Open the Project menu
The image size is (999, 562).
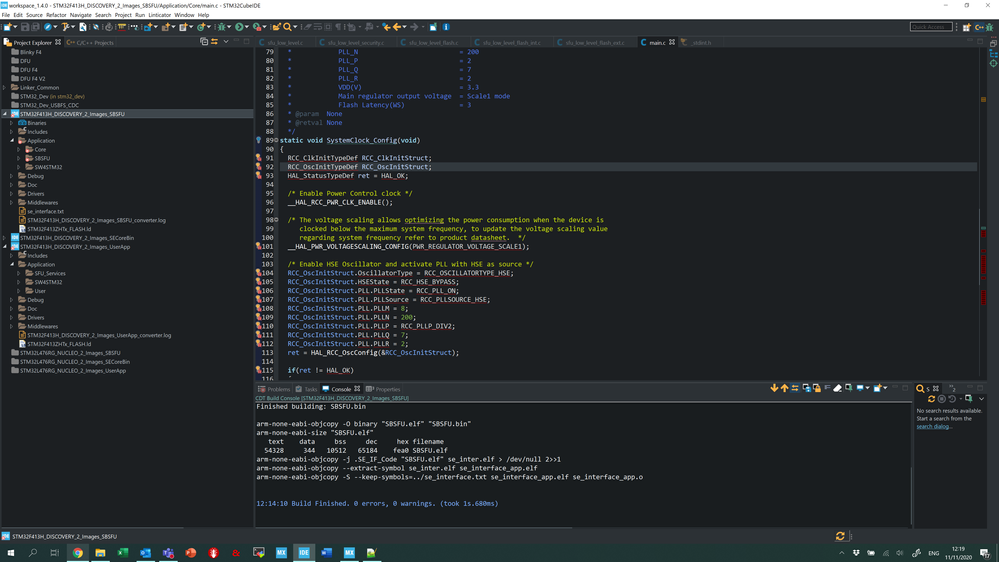[x=123, y=15]
